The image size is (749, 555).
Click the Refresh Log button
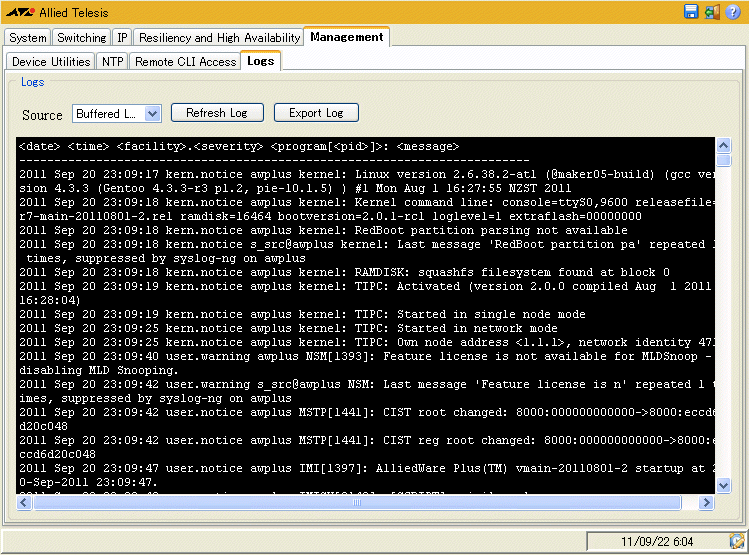tap(217, 113)
